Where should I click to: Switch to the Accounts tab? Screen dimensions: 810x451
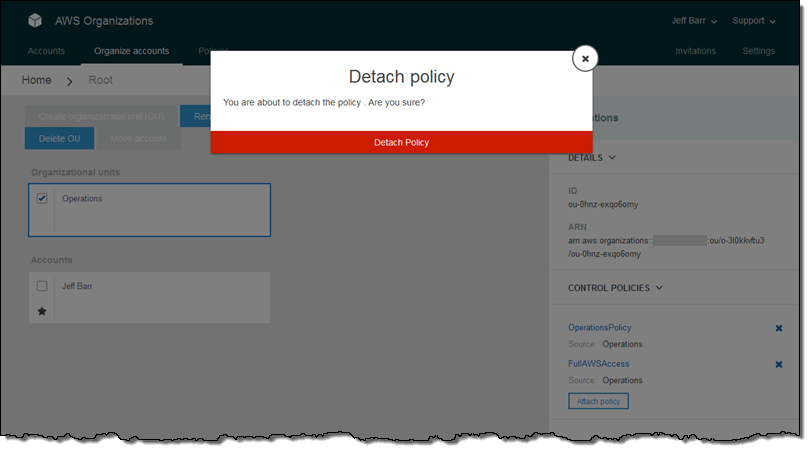coord(46,51)
